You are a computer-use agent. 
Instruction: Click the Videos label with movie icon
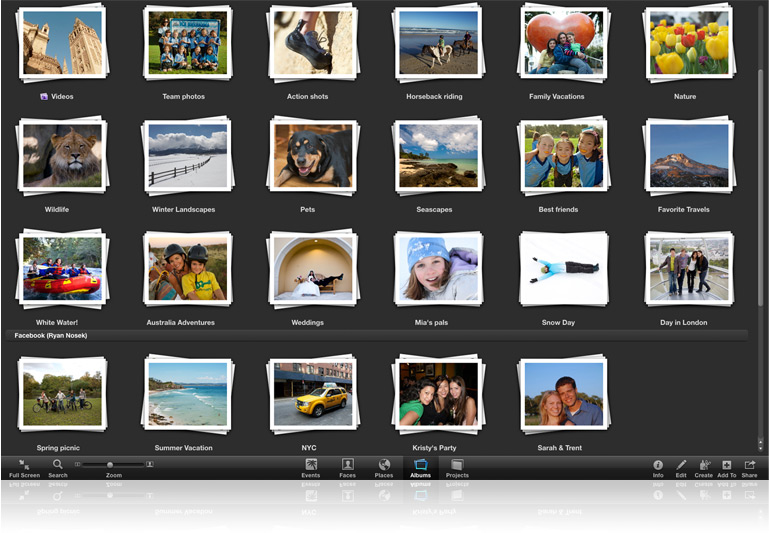(57, 97)
